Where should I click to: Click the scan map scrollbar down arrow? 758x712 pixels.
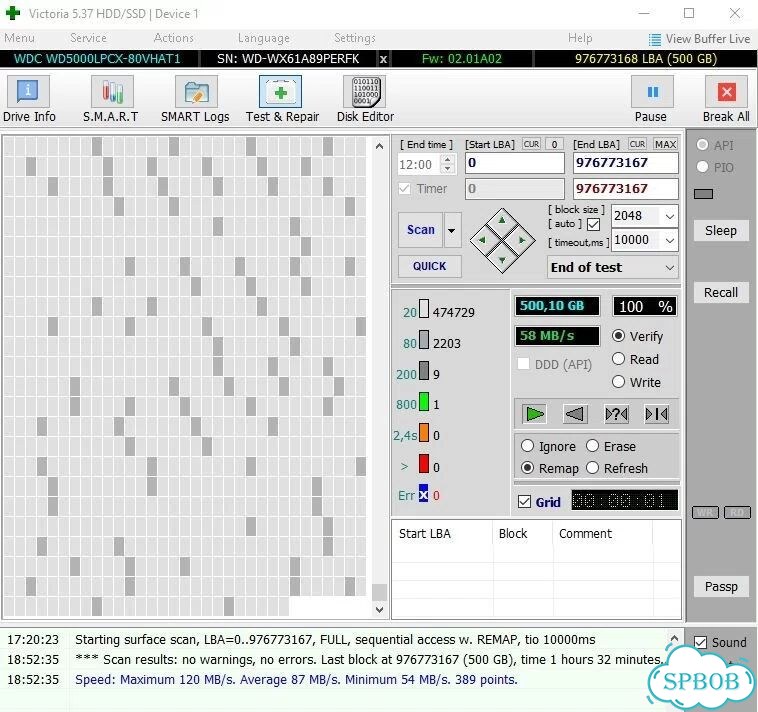(379, 610)
